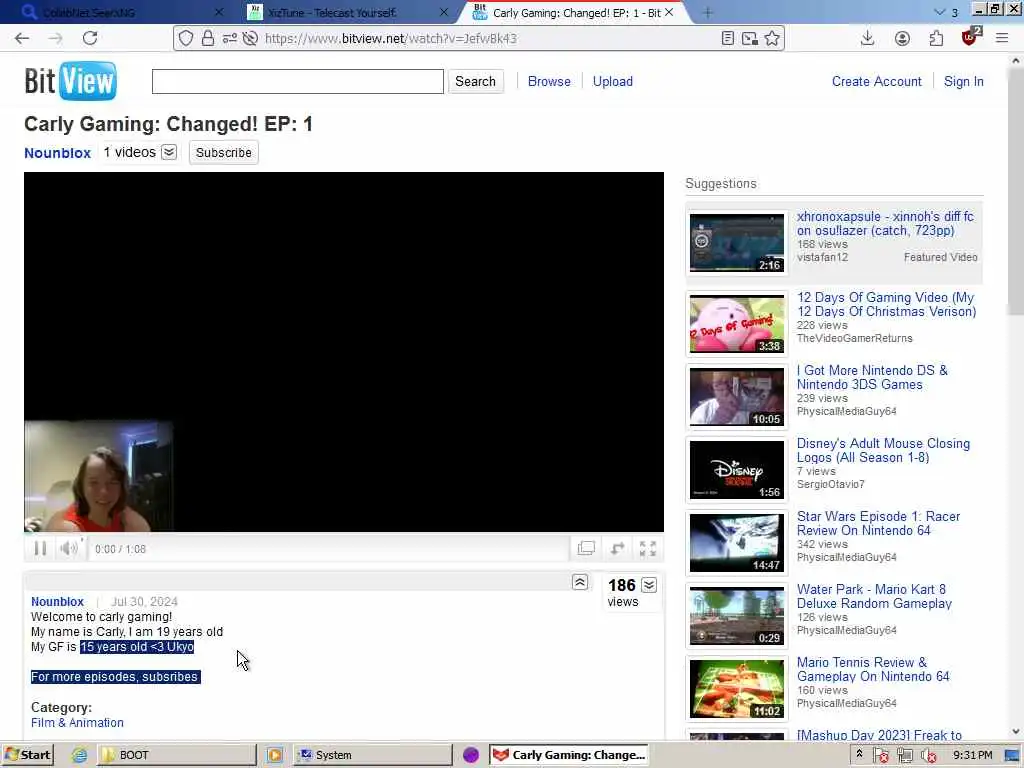The height and width of the screenshot is (768, 1024).
Task: Close the XizTune tab
Action: (444, 12)
